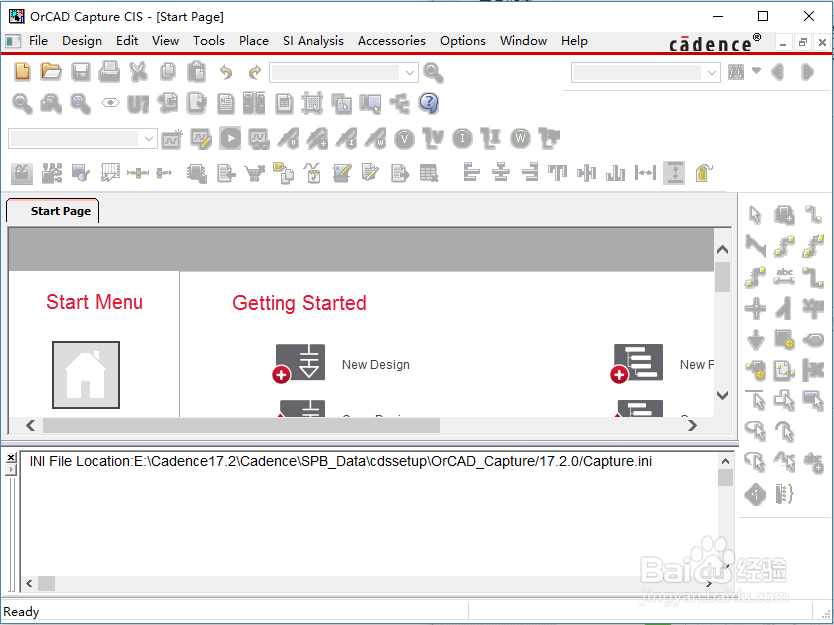Select the Start Page tab
The height and width of the screenshot is (625, 834).
pyautogui.click(x=53, y=211)
